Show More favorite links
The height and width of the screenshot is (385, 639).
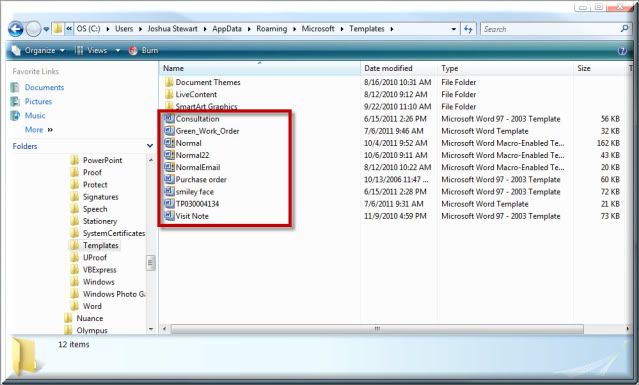click(39, 130)
